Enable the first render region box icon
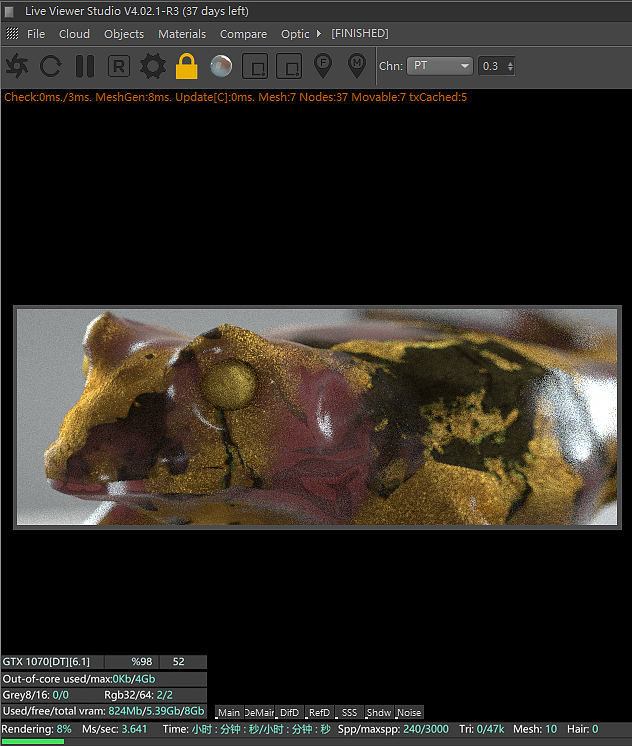Image resolution: width=632 pixels, height=746 pixels. [255, 66]
